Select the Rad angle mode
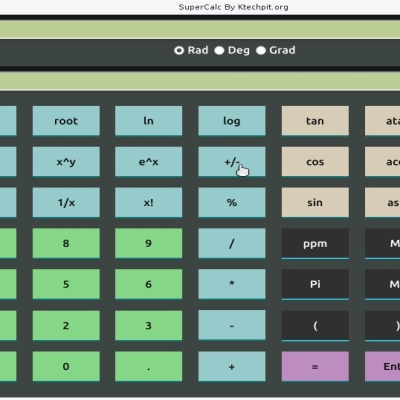 tap(179, 50)
